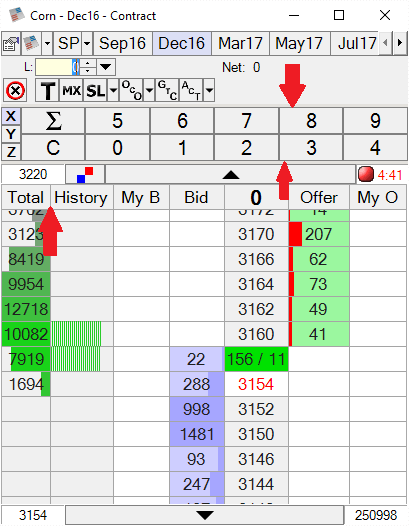Screen dimensions: 409x526
Task: Click the Sigma sum quantity button
Action: (53, 121)
